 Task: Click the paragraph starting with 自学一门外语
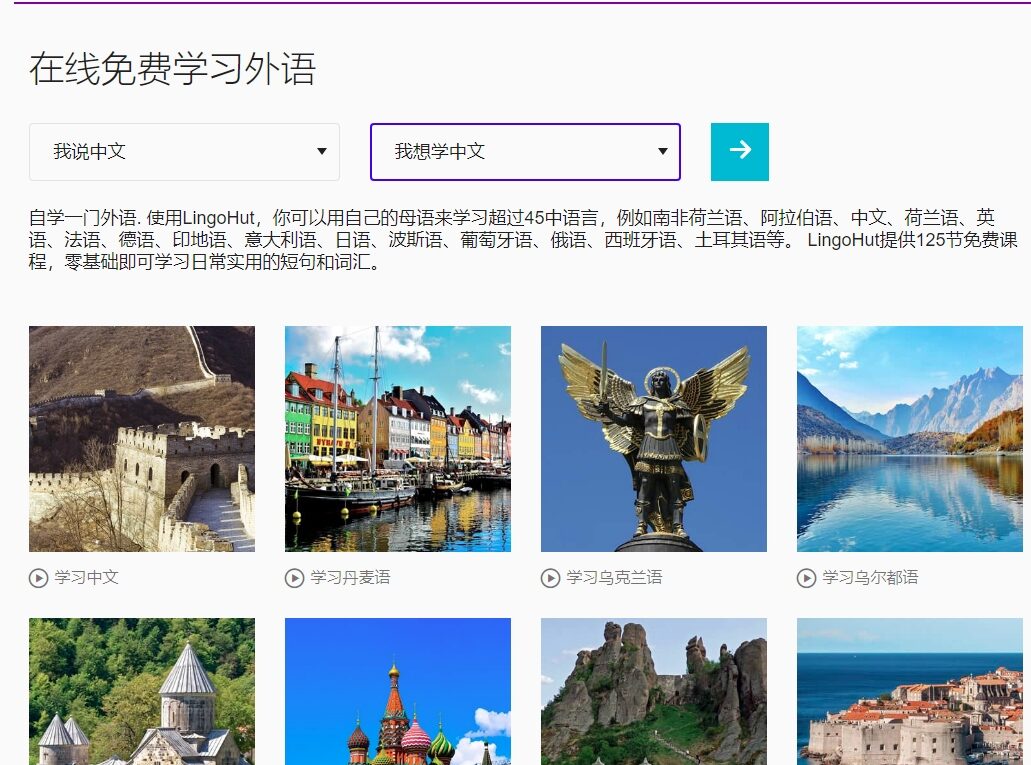(523, 239)
